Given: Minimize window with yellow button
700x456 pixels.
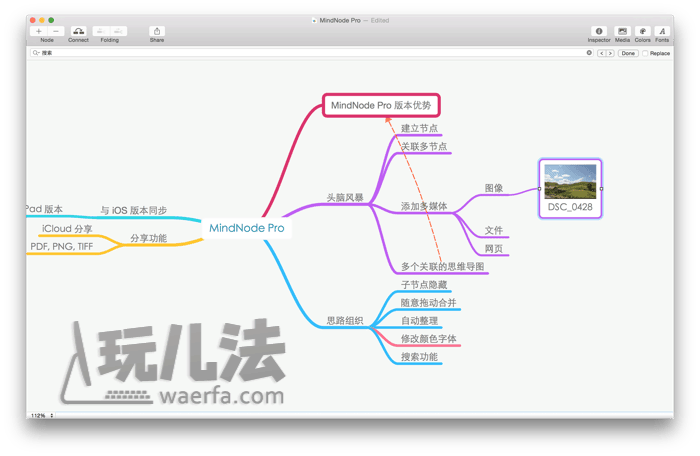Looking at the screenshot, I should [x=42, y=20].
